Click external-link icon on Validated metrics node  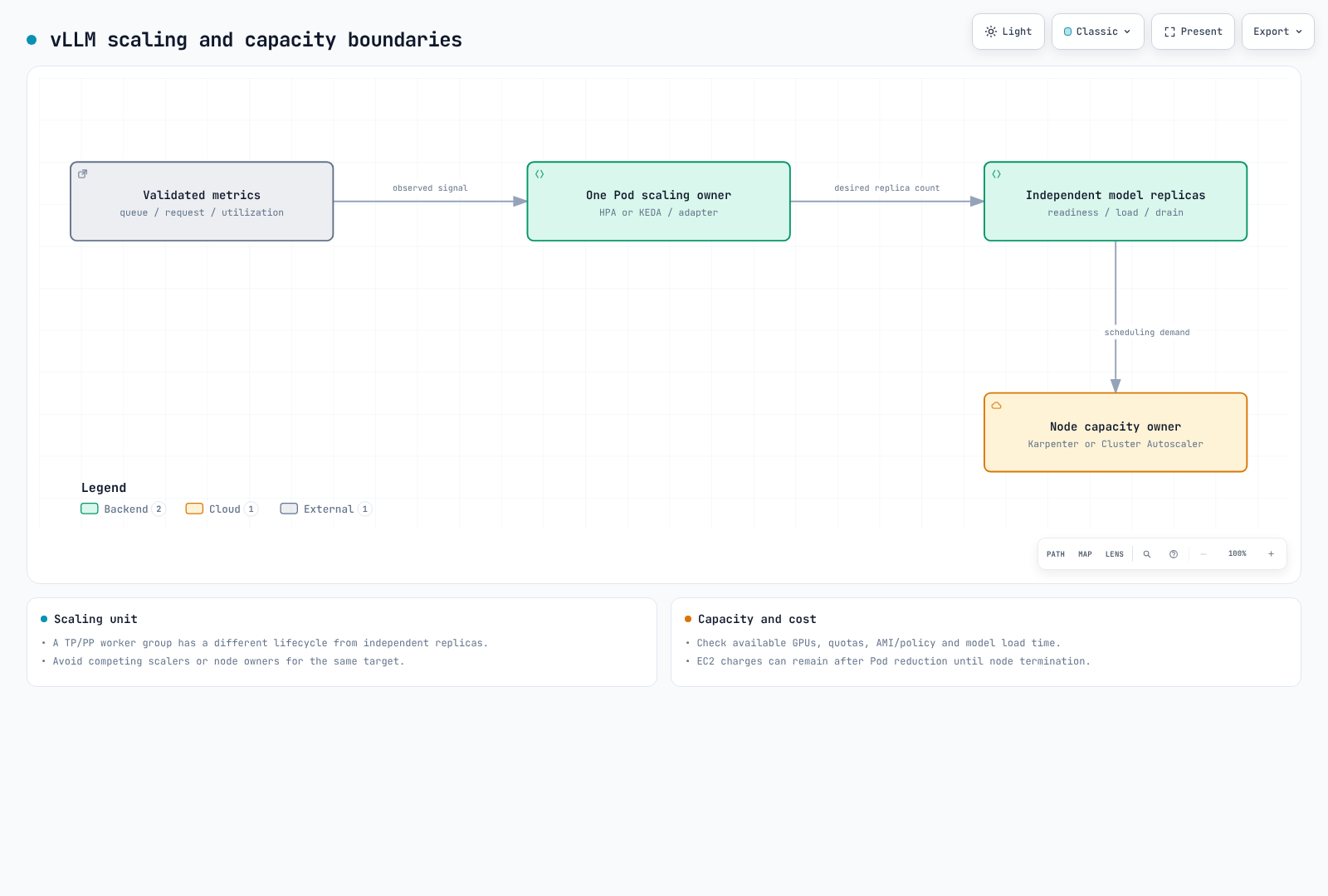click(x=83, y=174)
